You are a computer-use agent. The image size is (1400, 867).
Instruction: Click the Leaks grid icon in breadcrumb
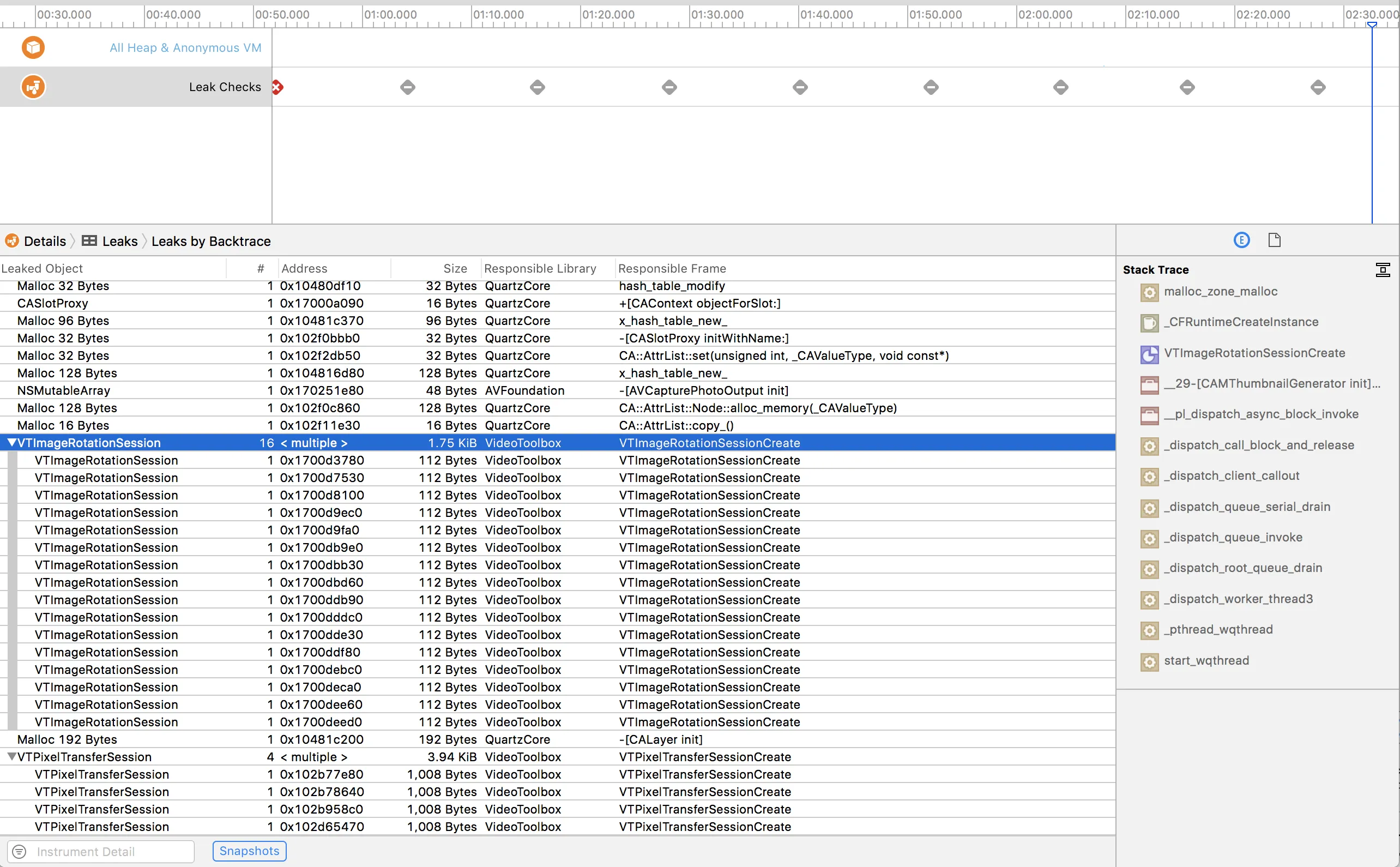[x=89, y=241]
